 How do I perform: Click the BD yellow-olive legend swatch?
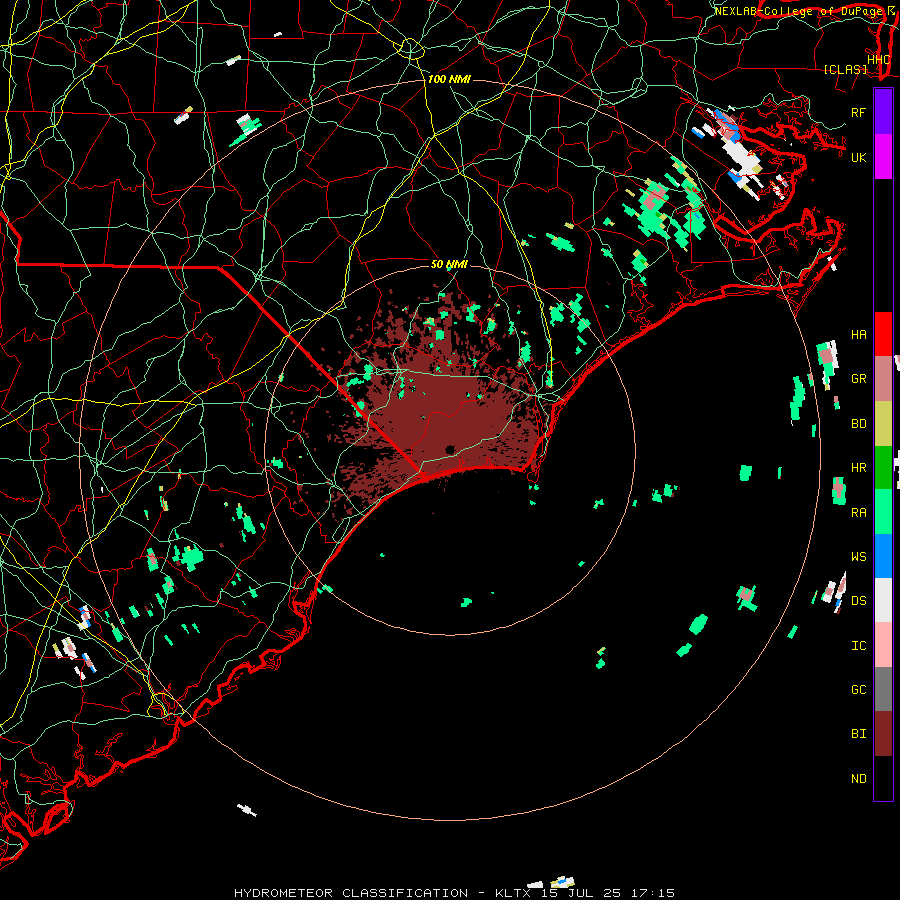[883, 424]
